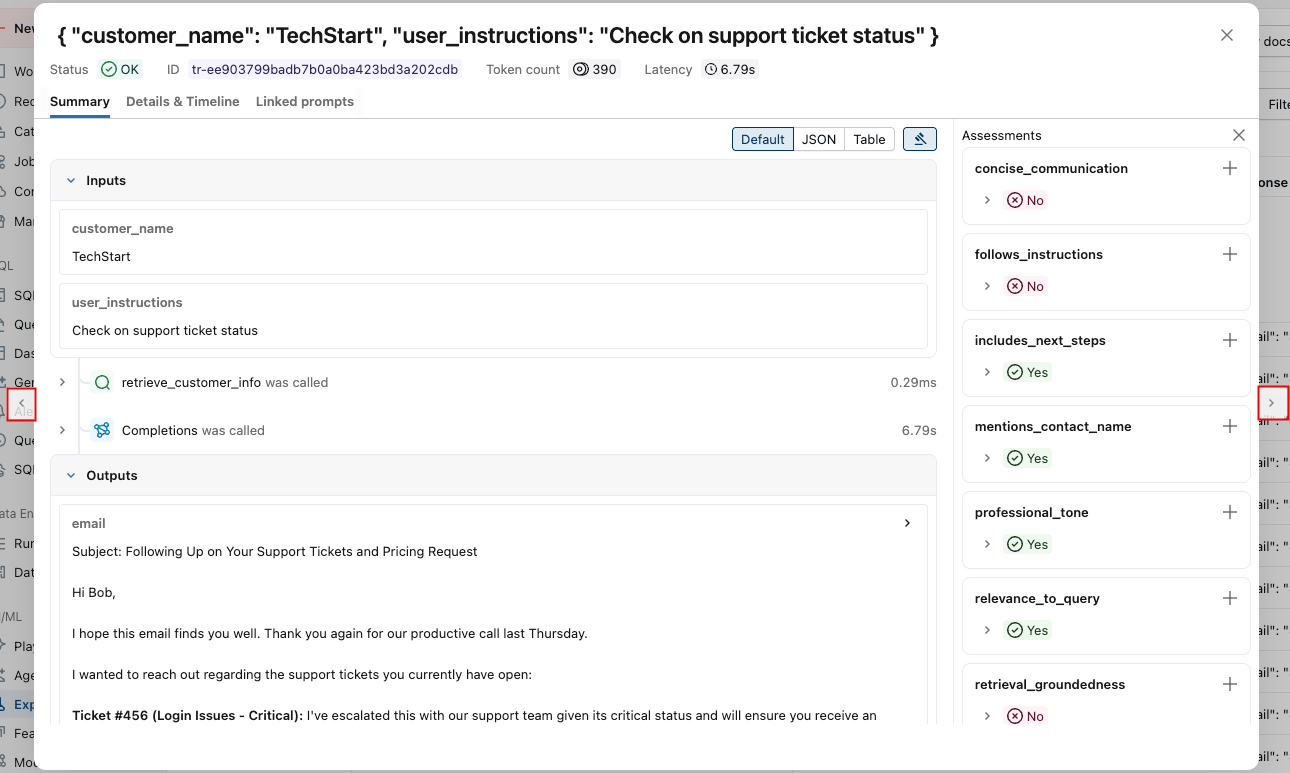The height and width of the screenshot is (773, 1290).
Task: Expand the concise_communication assessment details
Action: tap(989, 200)
